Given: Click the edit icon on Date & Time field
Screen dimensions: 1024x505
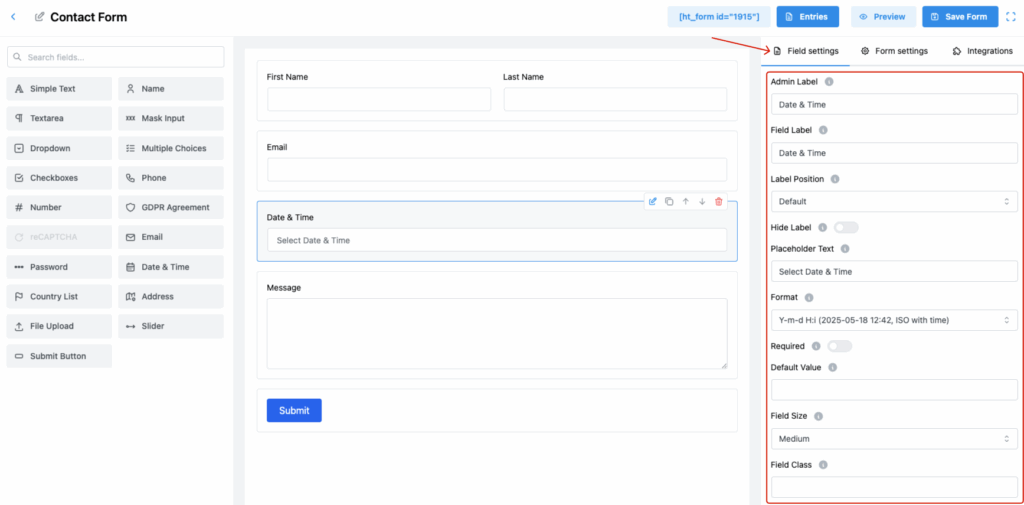Looking at the screenshot, I should pos(653,202).
